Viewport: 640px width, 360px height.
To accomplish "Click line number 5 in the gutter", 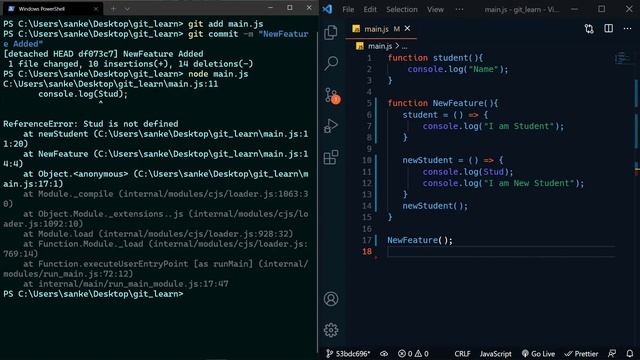I will coord(369,103).
